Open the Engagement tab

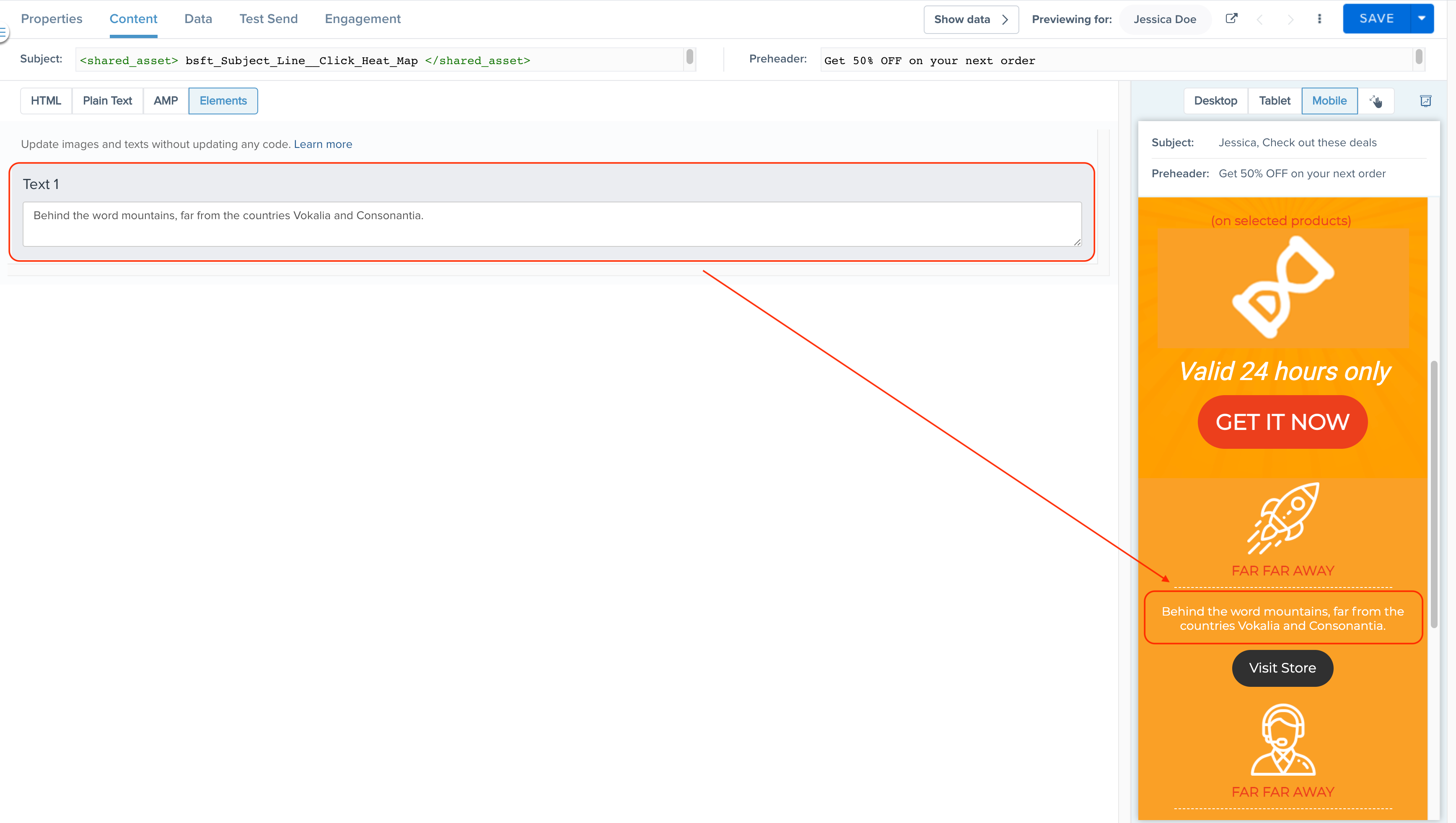(362, 19)
